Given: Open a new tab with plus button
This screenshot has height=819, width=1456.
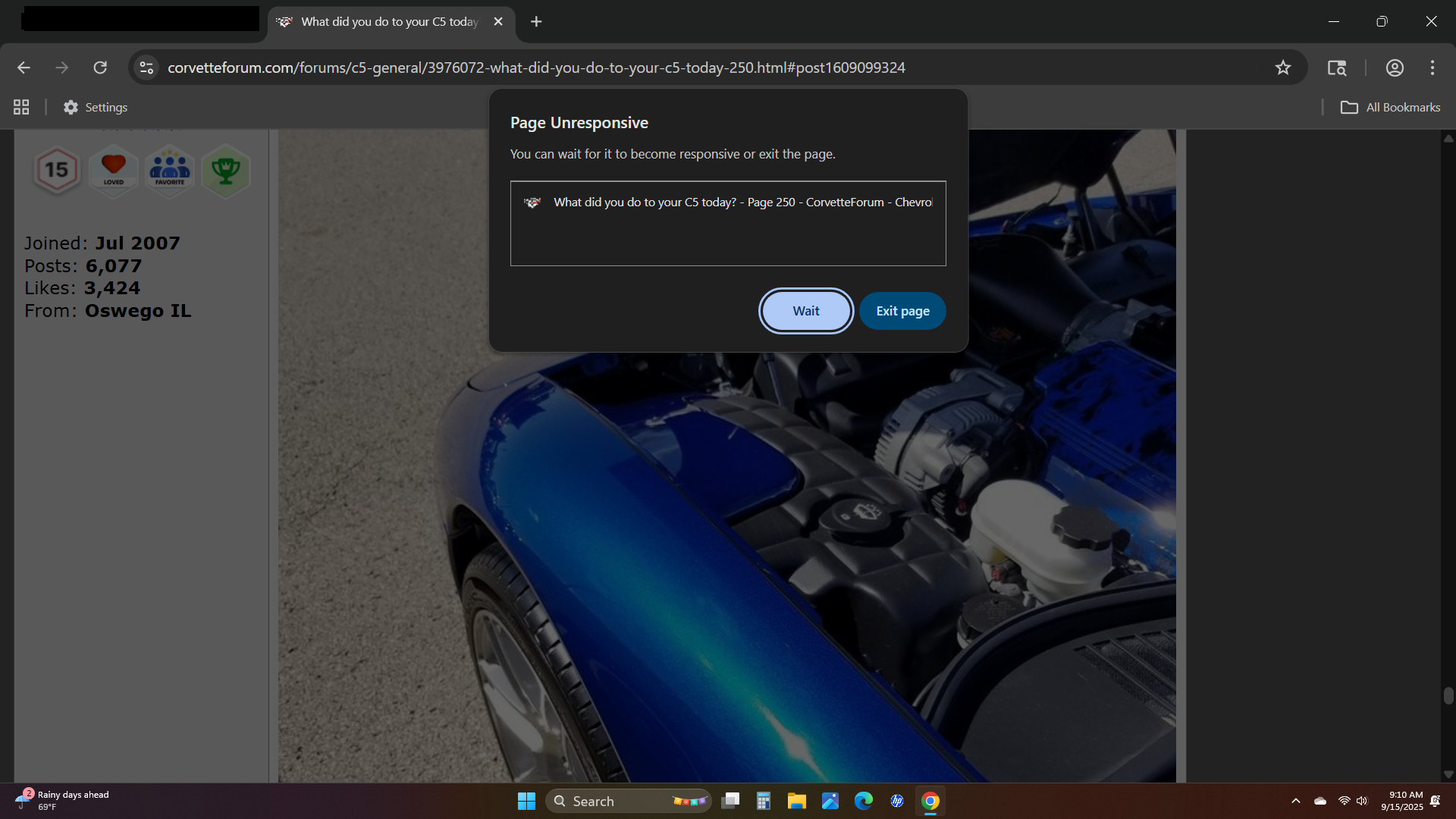Looking at the screenshot, I should point(536,21).
